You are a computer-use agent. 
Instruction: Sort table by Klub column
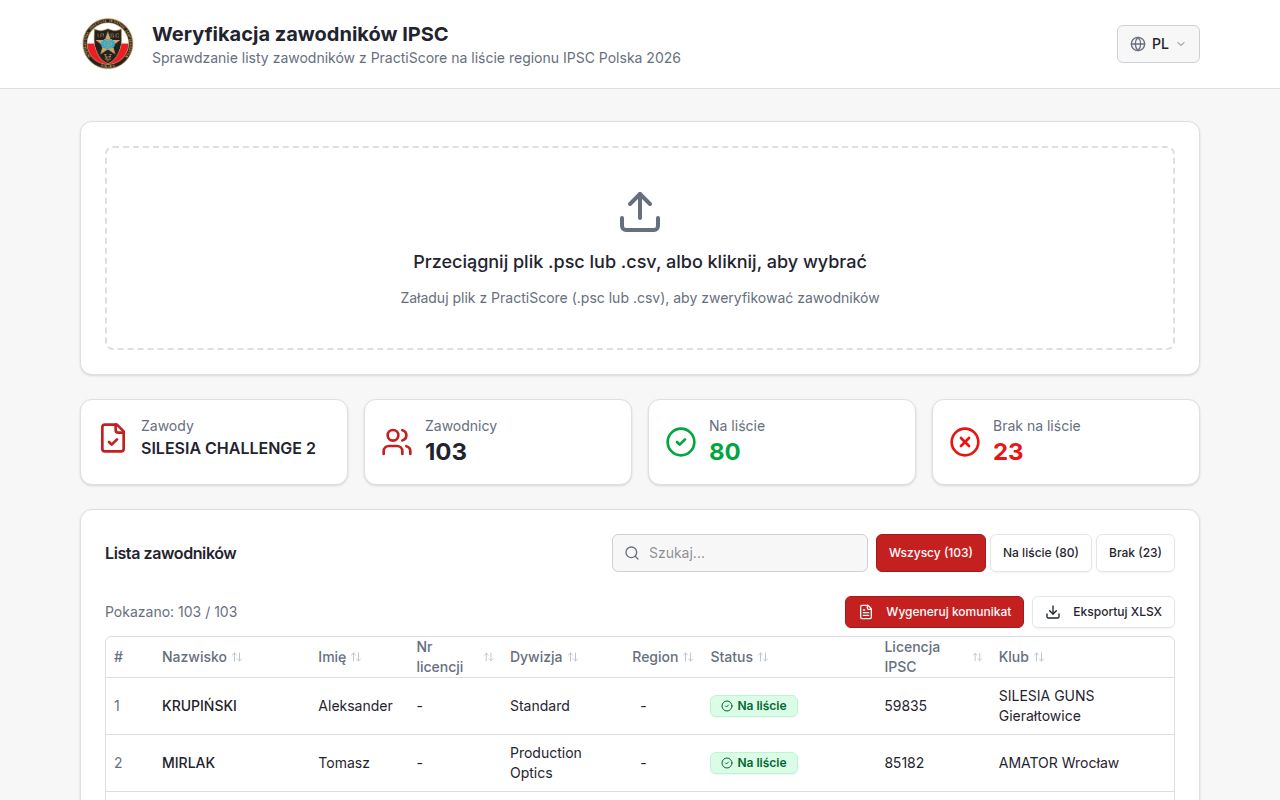(1021, 657)
